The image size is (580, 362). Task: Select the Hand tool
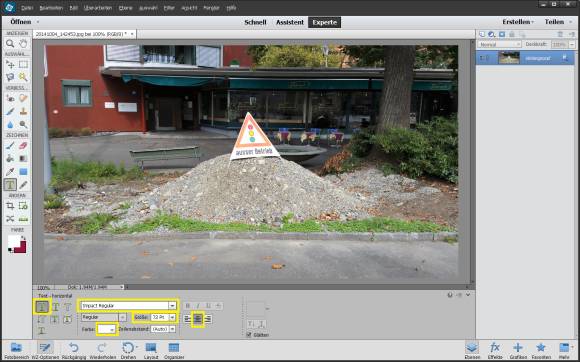coord(23,44)
